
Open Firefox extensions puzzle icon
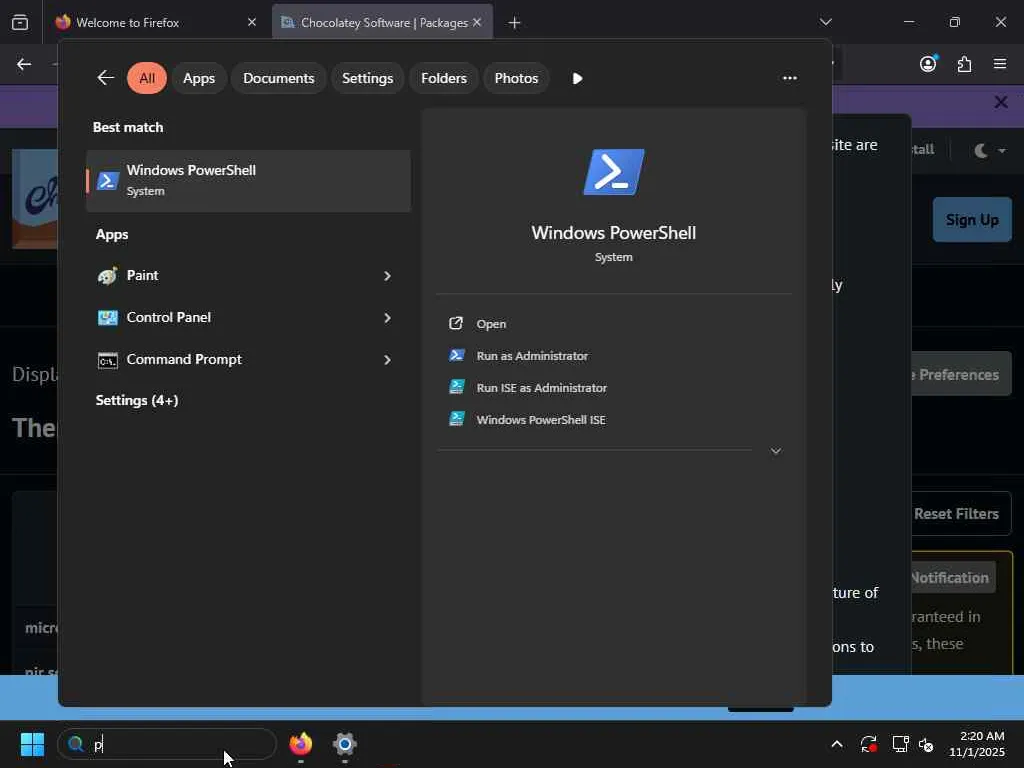[965, 64]
